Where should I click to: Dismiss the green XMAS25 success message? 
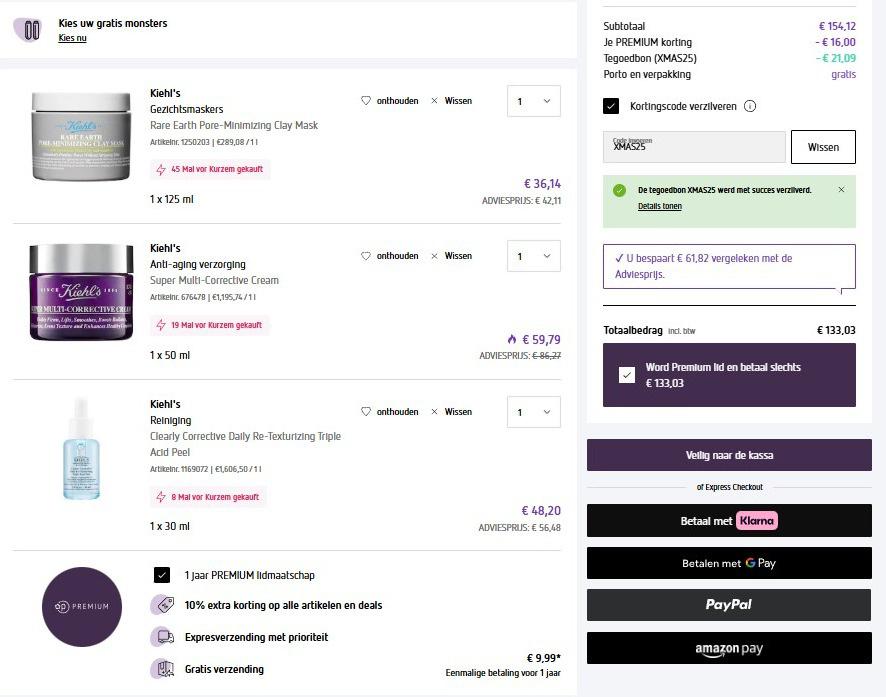coord(841,190)
